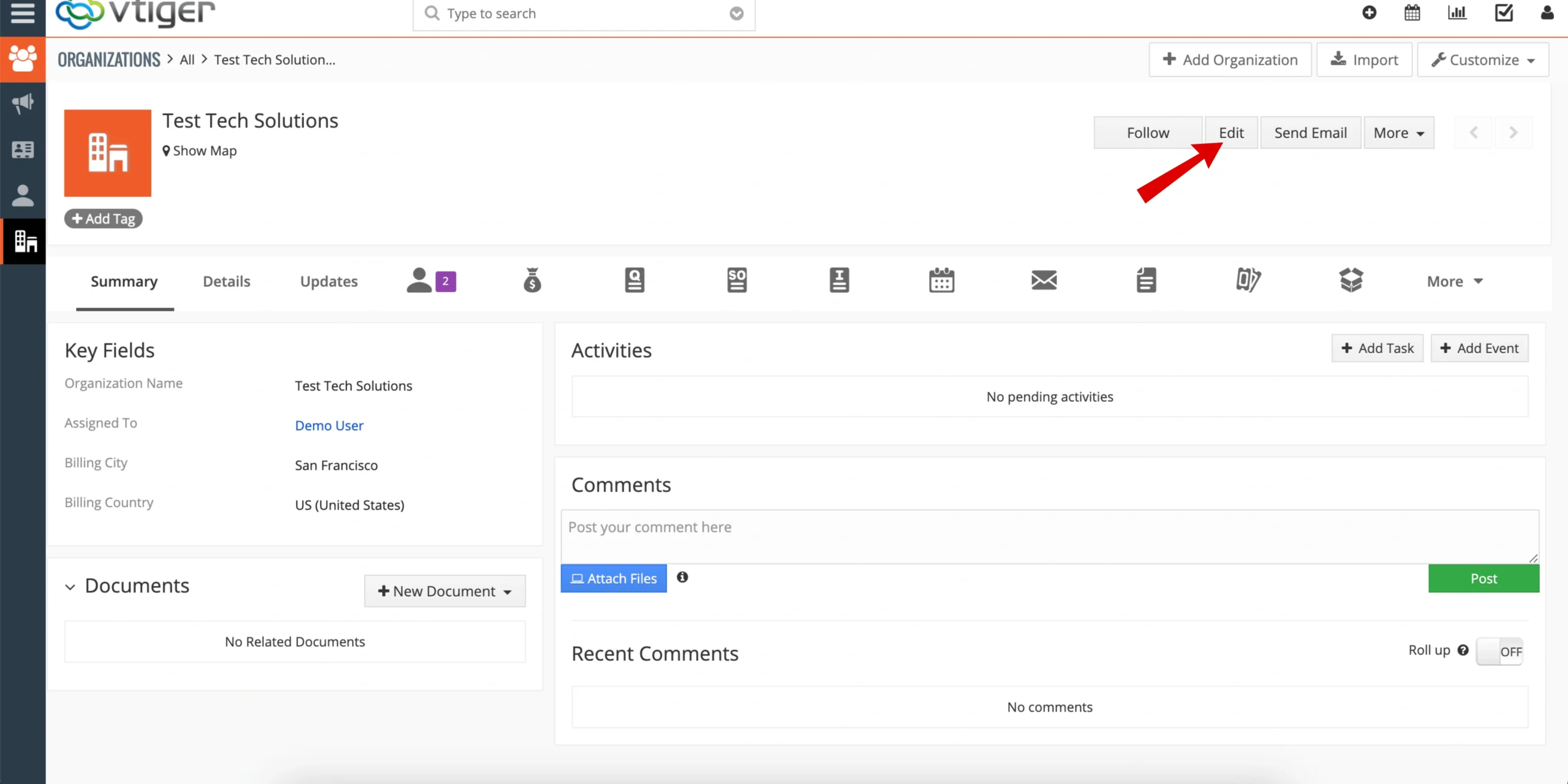
Task: Switch to the Updates tab
Action: coord(329,281)
